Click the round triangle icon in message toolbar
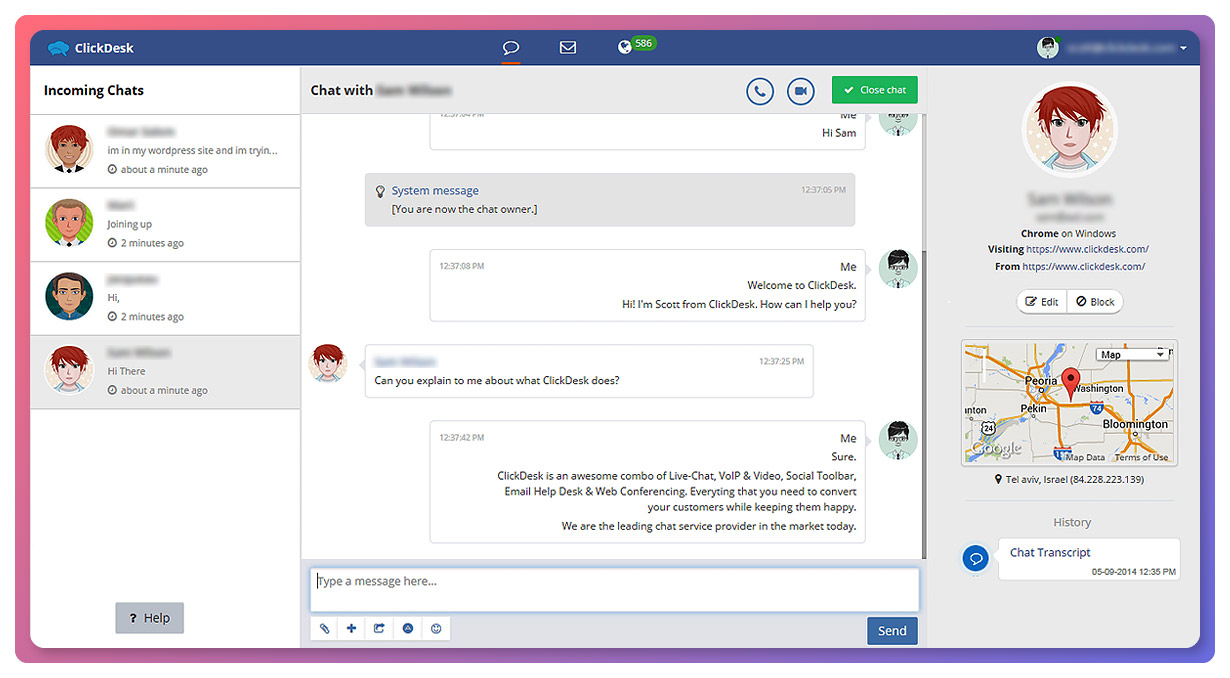 click(408, 629)
